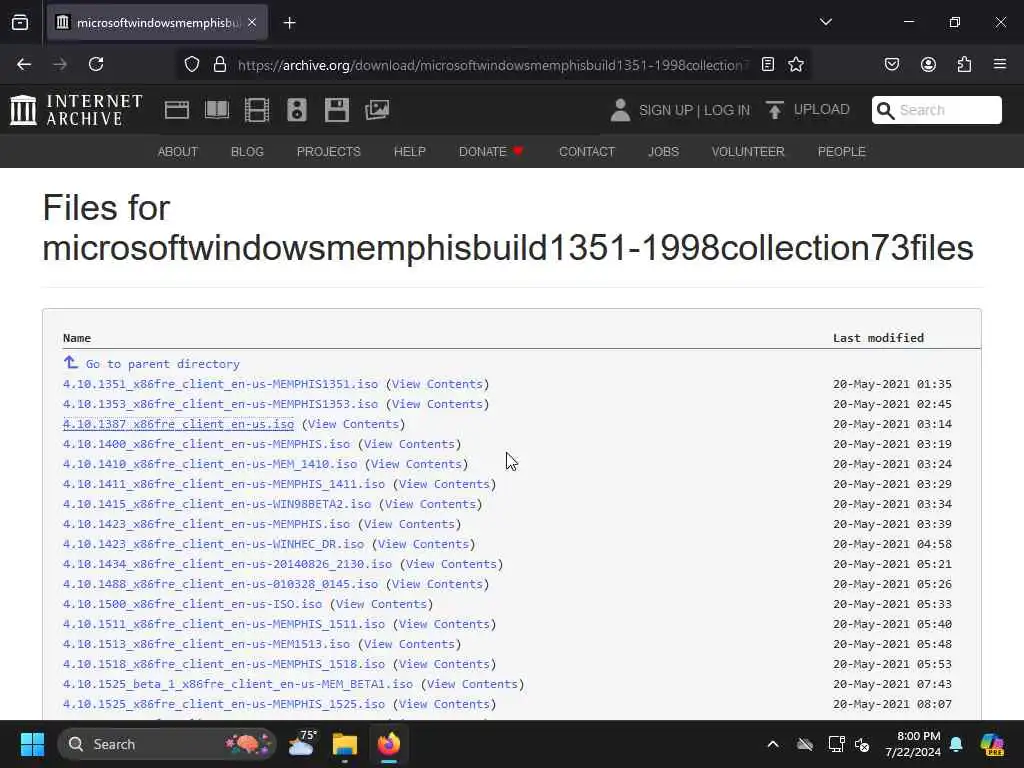This screenshot has height=768, width=1024.
Task: Open the Audio speaker icon
Action: [296, 110]
